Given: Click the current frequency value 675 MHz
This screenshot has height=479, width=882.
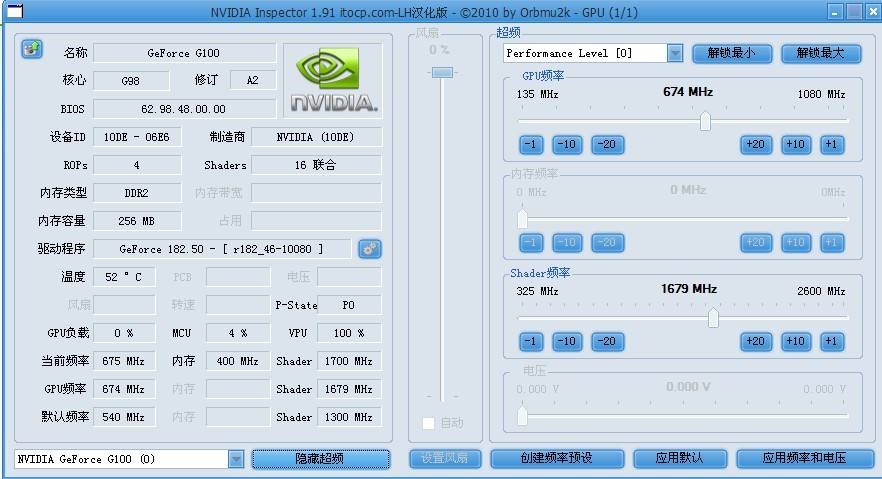Looking at the screenshot, I should click(x=124, y=361).
